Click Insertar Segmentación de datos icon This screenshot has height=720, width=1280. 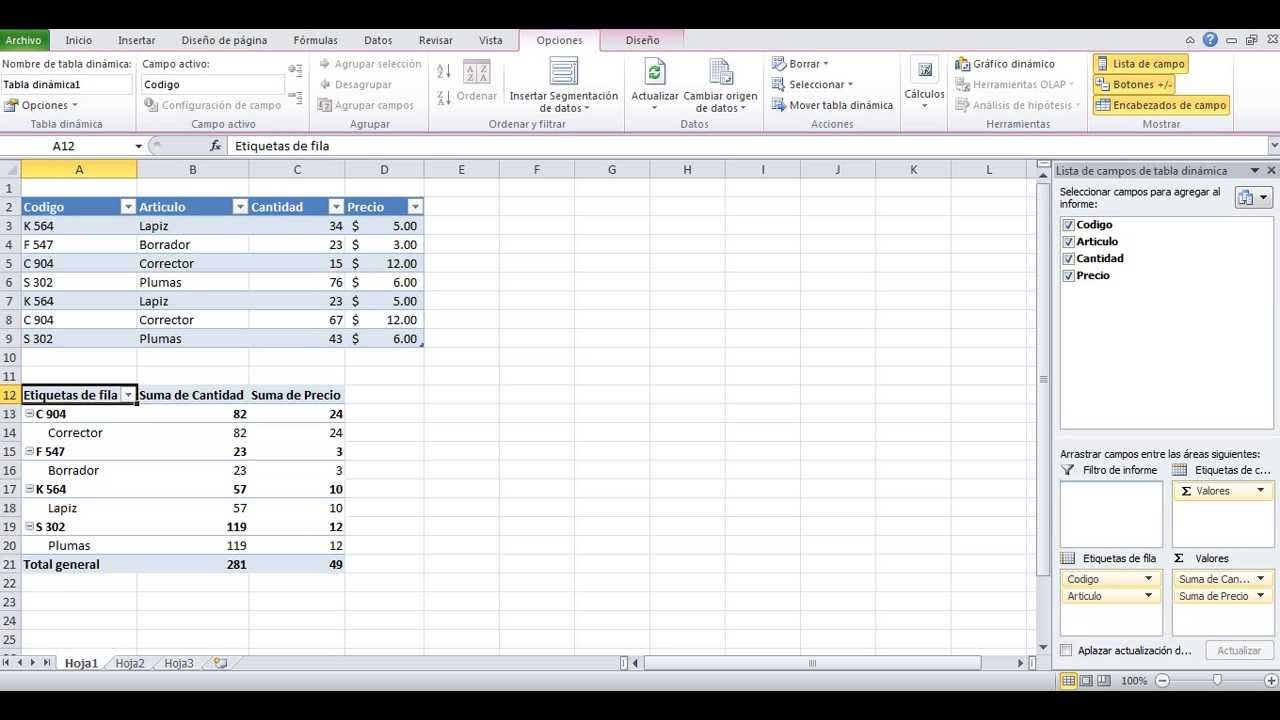coord(564,72)
